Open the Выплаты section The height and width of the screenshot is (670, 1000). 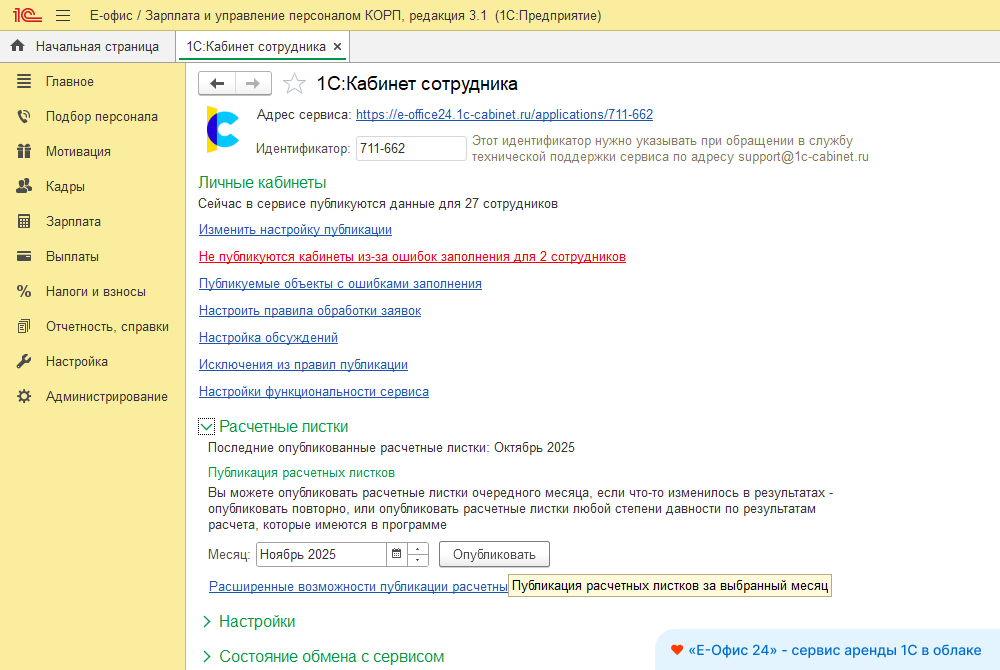72,257
